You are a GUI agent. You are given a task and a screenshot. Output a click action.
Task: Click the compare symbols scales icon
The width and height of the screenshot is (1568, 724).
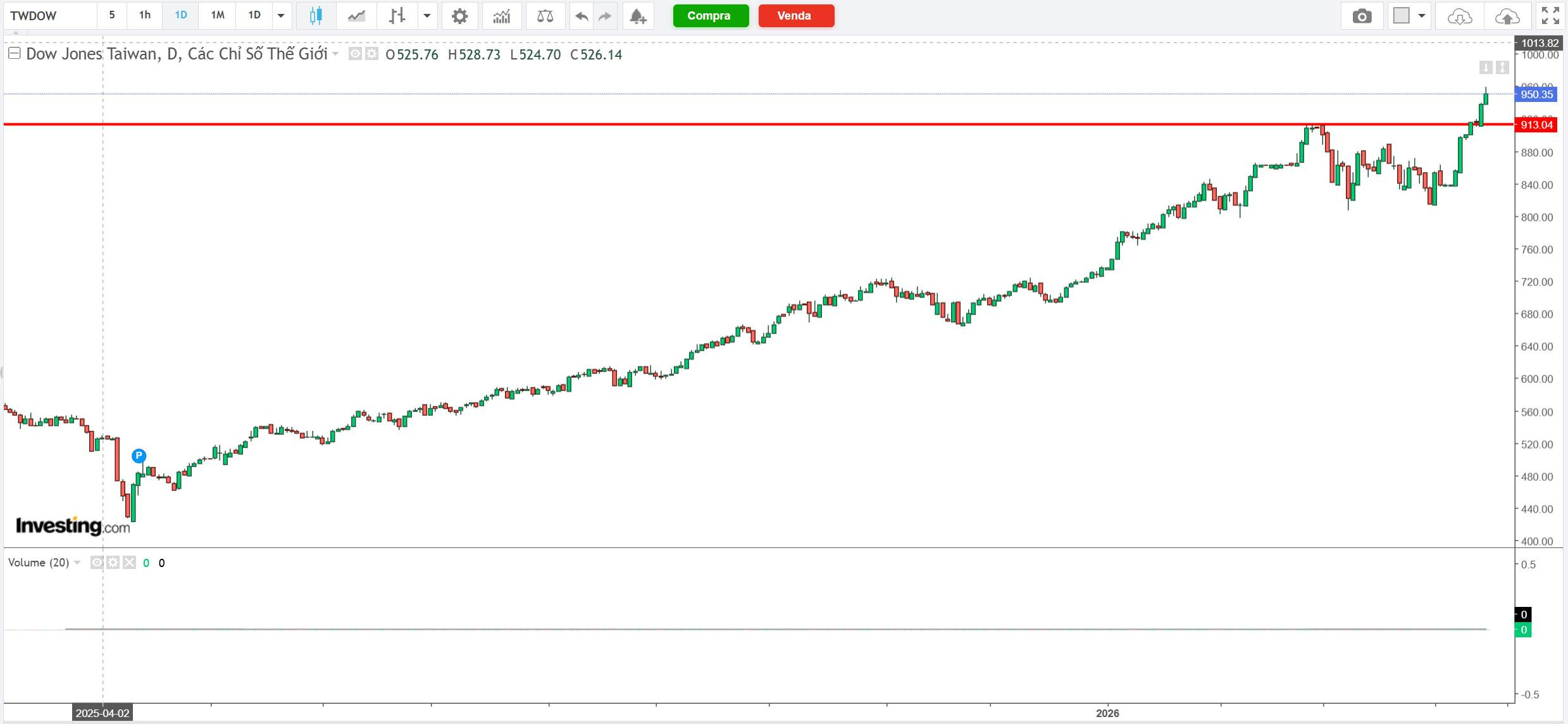[545, 16]
